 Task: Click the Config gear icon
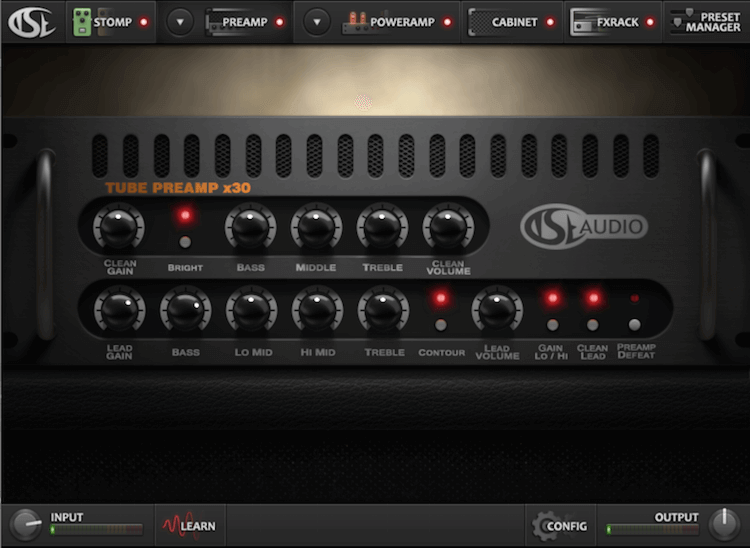coord(545,526)
